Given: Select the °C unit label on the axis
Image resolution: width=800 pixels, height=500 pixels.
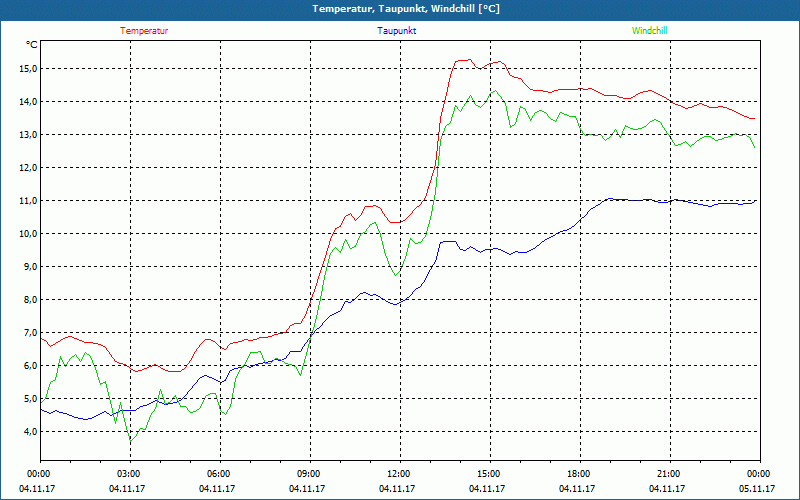Looking at the screenshot, I should click(32, 45).
